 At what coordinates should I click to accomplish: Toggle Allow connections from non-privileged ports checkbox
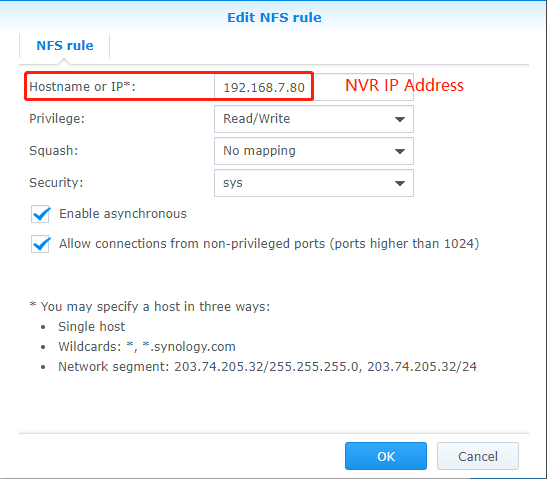(x=40, y=244)
